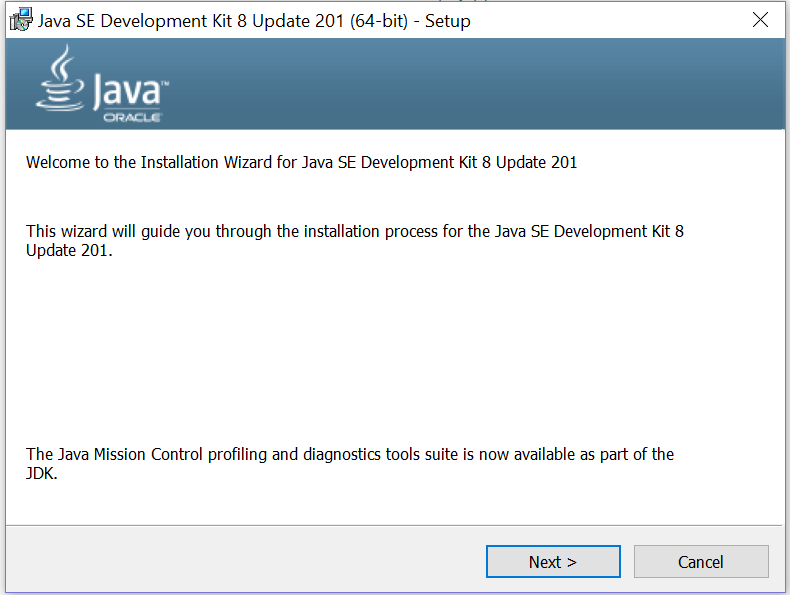Click the (64-bit) text in title bar
The width and height of the screenshot is (790, 595).
point(378,21)
